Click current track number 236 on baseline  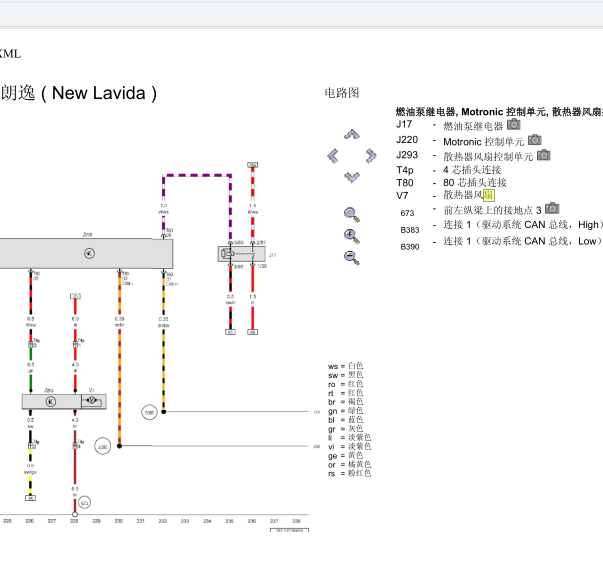coord(252,521)
